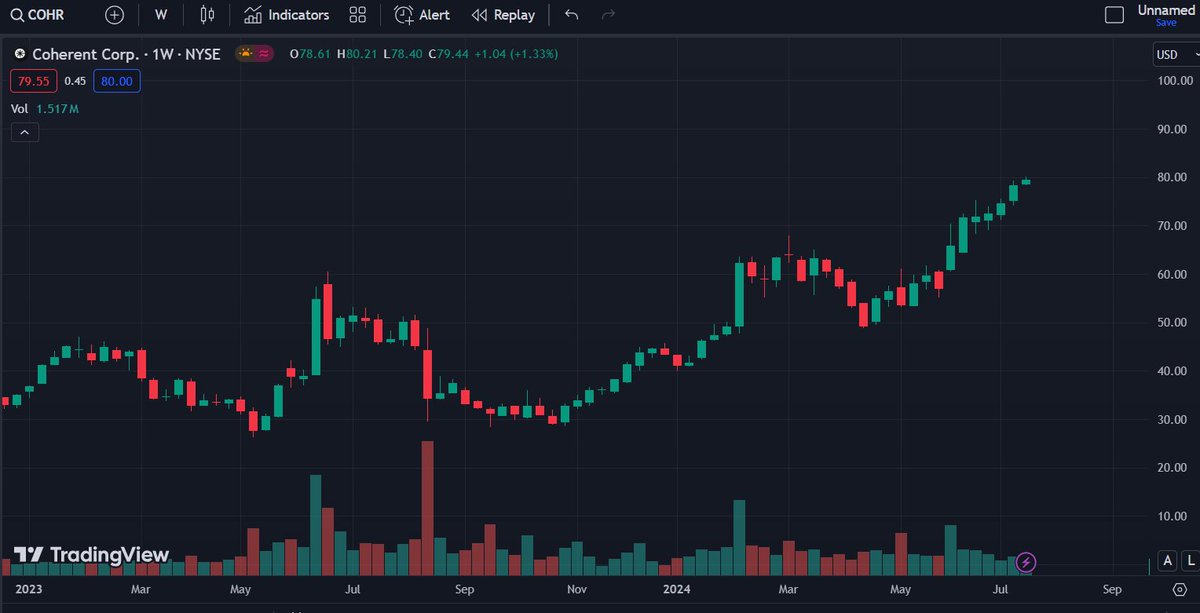Click the compare/add symbol plus icon
The width and height of the screenshot is (1200, 613).
point(113,14)
